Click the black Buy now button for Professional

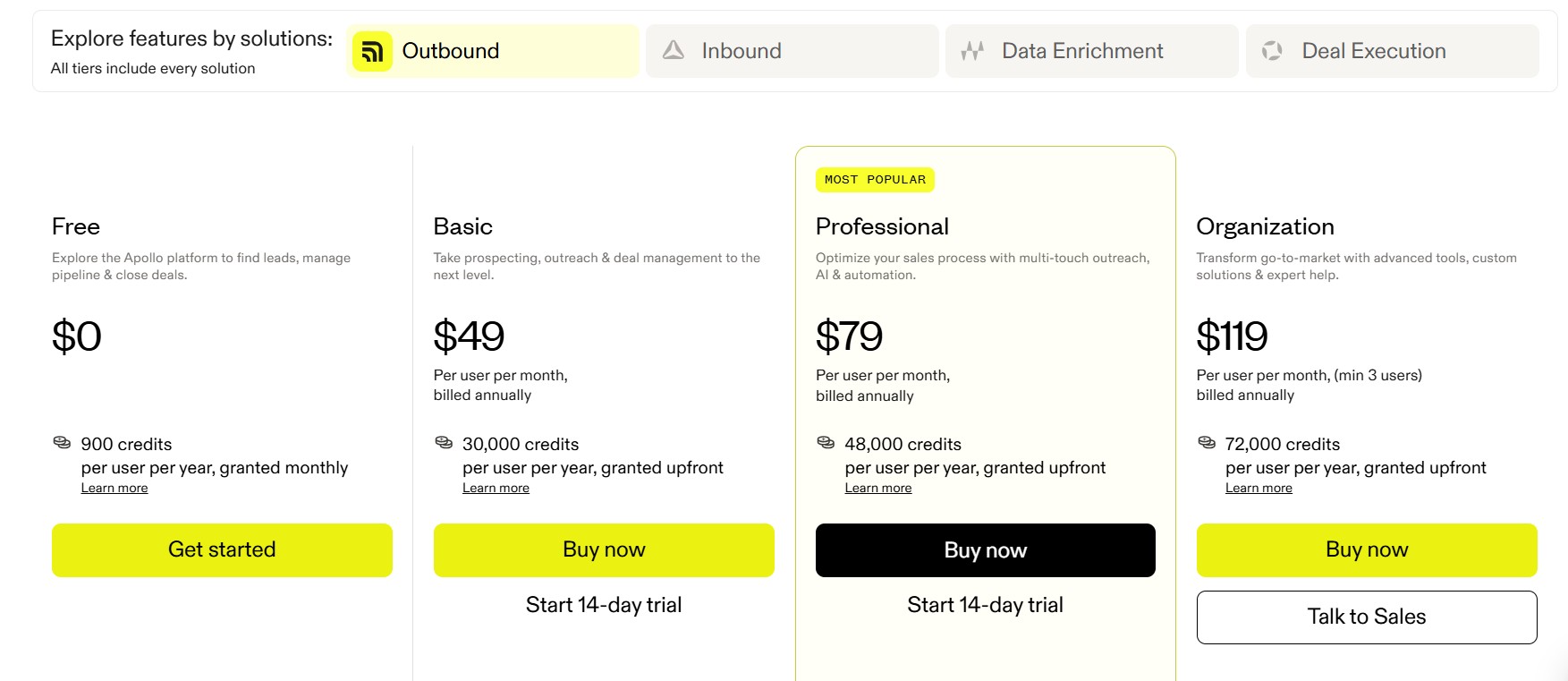click(x=985, y=549)
